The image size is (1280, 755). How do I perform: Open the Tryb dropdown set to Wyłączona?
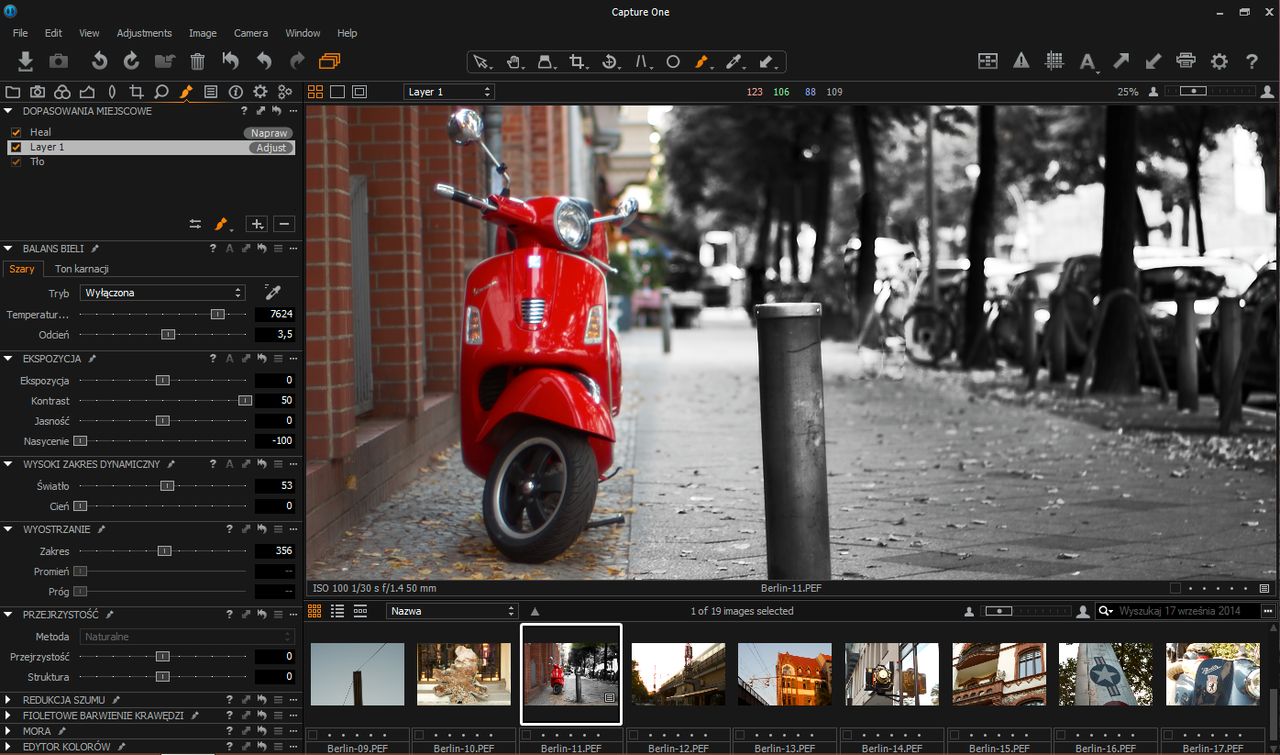coord(162,292)
